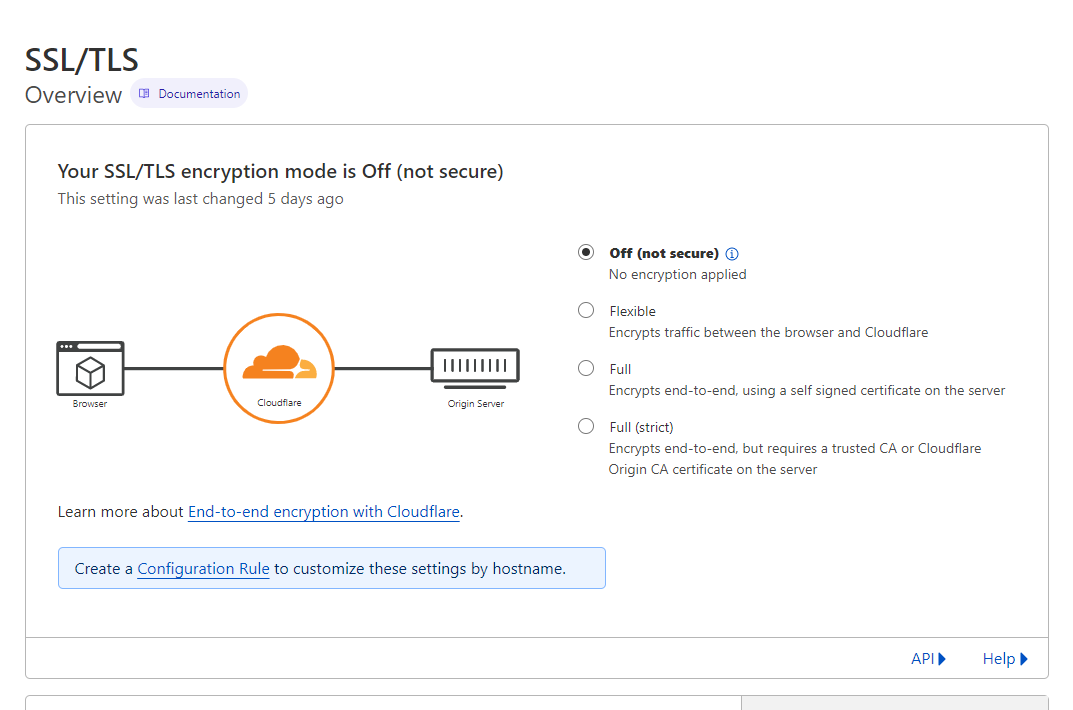Click the Origin Server icon

[x=475, y=366]
